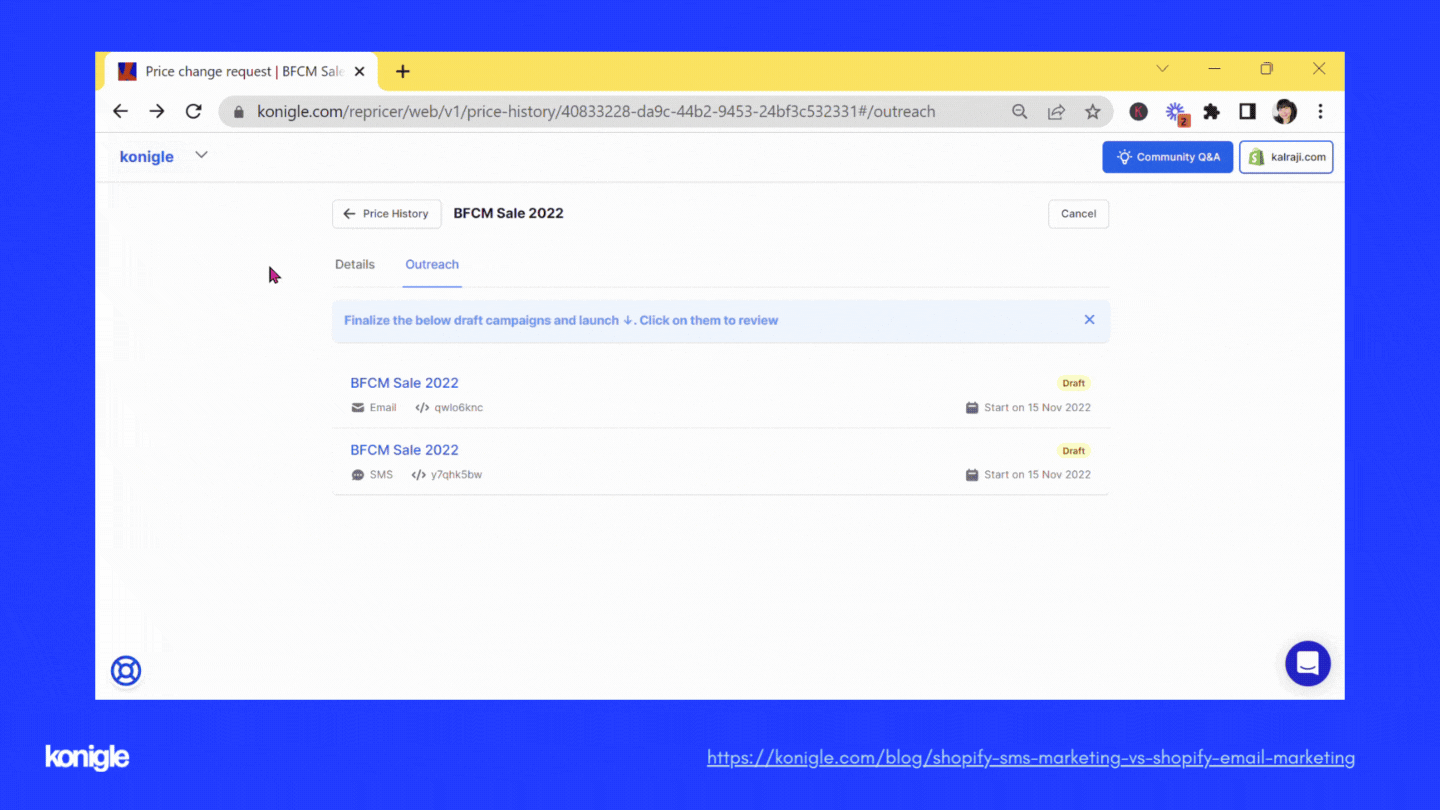
Task: Go back with the browser back arrow
Action: coord(121,111)
